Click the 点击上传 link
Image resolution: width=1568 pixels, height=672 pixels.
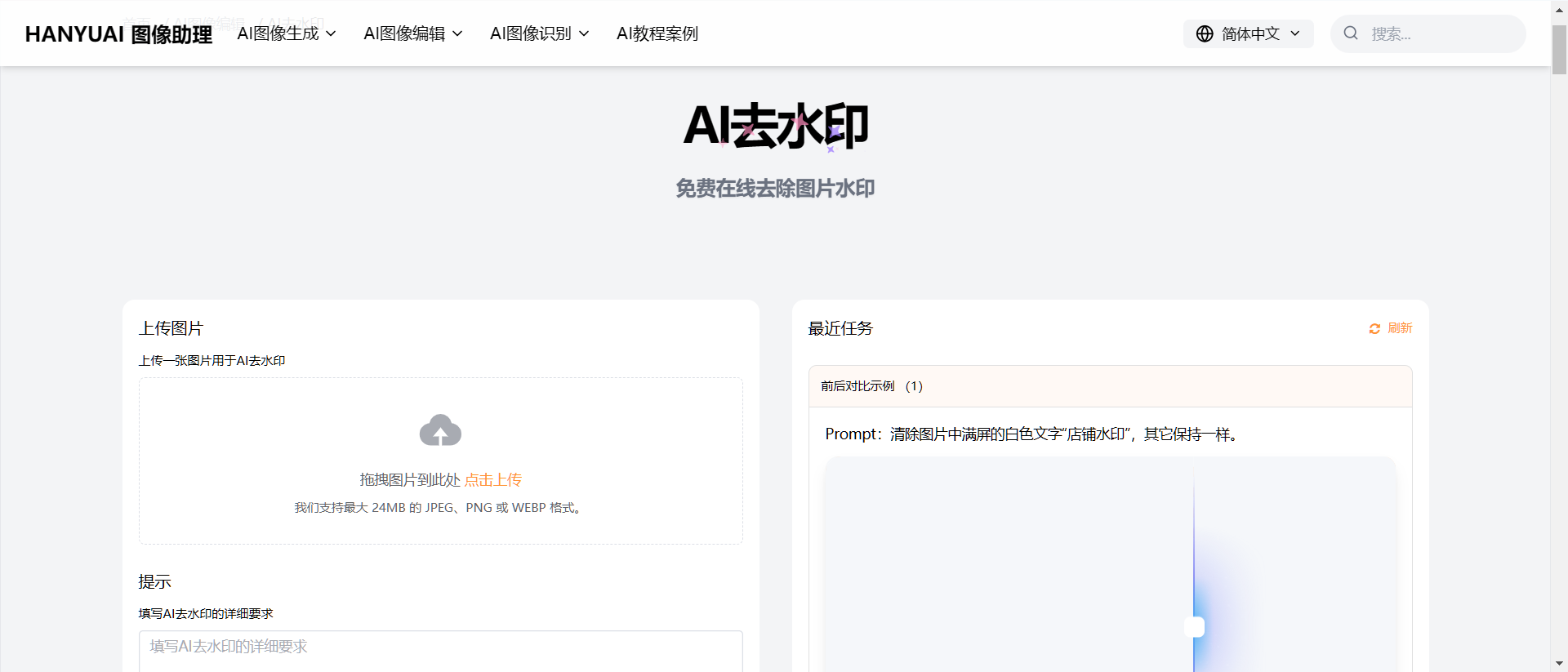(493, 480)
